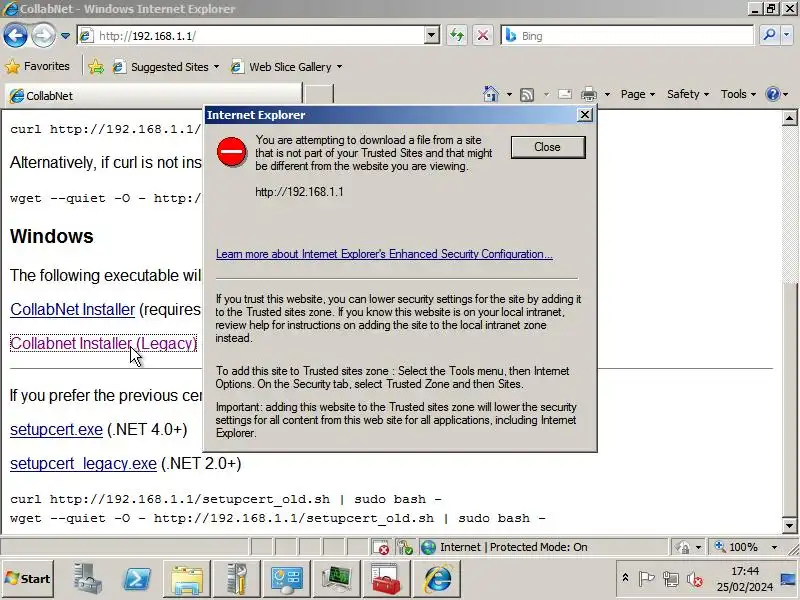The image size is (800, 600).
Task: Click the Bing search box
Action: click(x=627, y=36)
